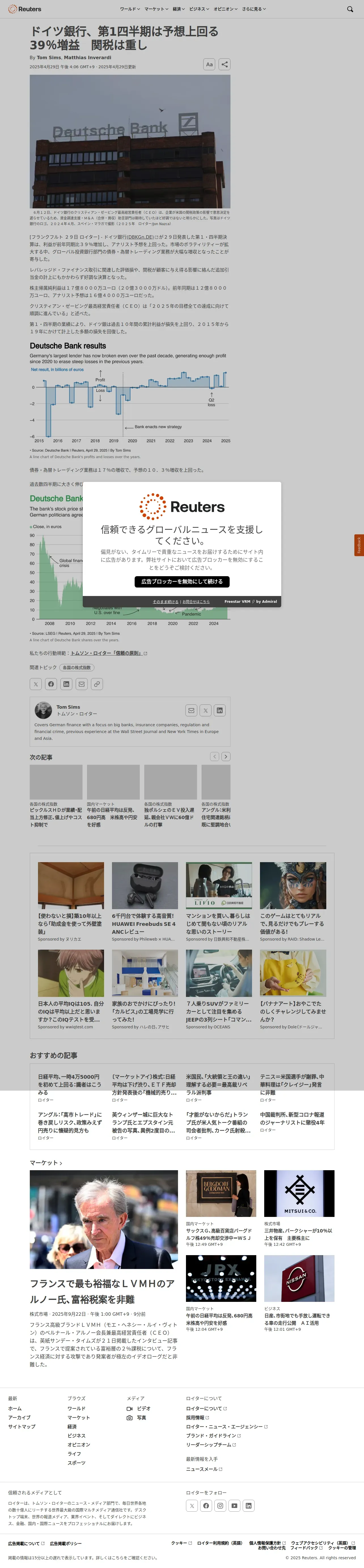Open footer 採用情報 external link

click(x=197, y=1418)
